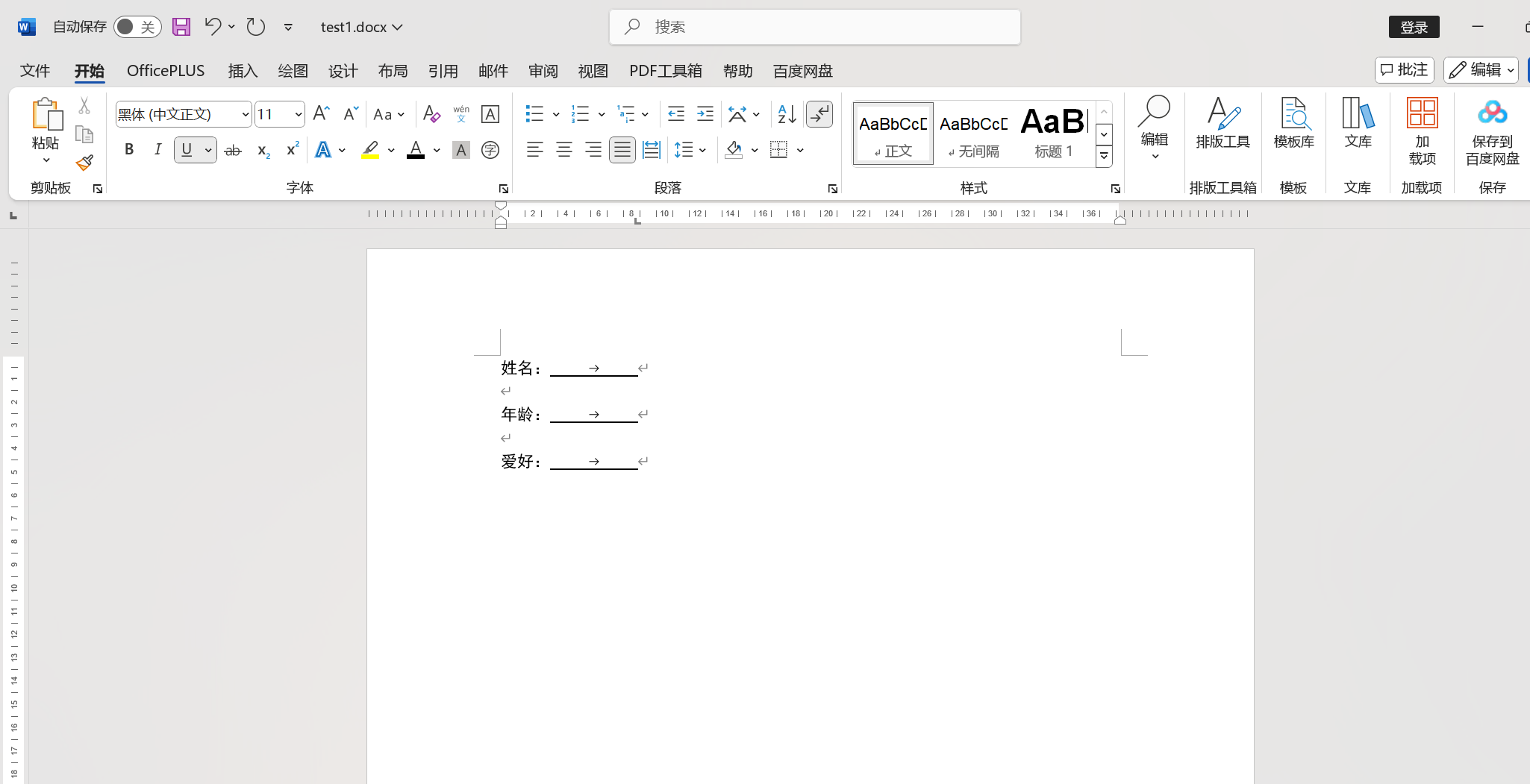Image resolution: width=1530 pixels, height=784 pixels.
Task: Center-align the paragraph
Action: [x=563, y=151]
